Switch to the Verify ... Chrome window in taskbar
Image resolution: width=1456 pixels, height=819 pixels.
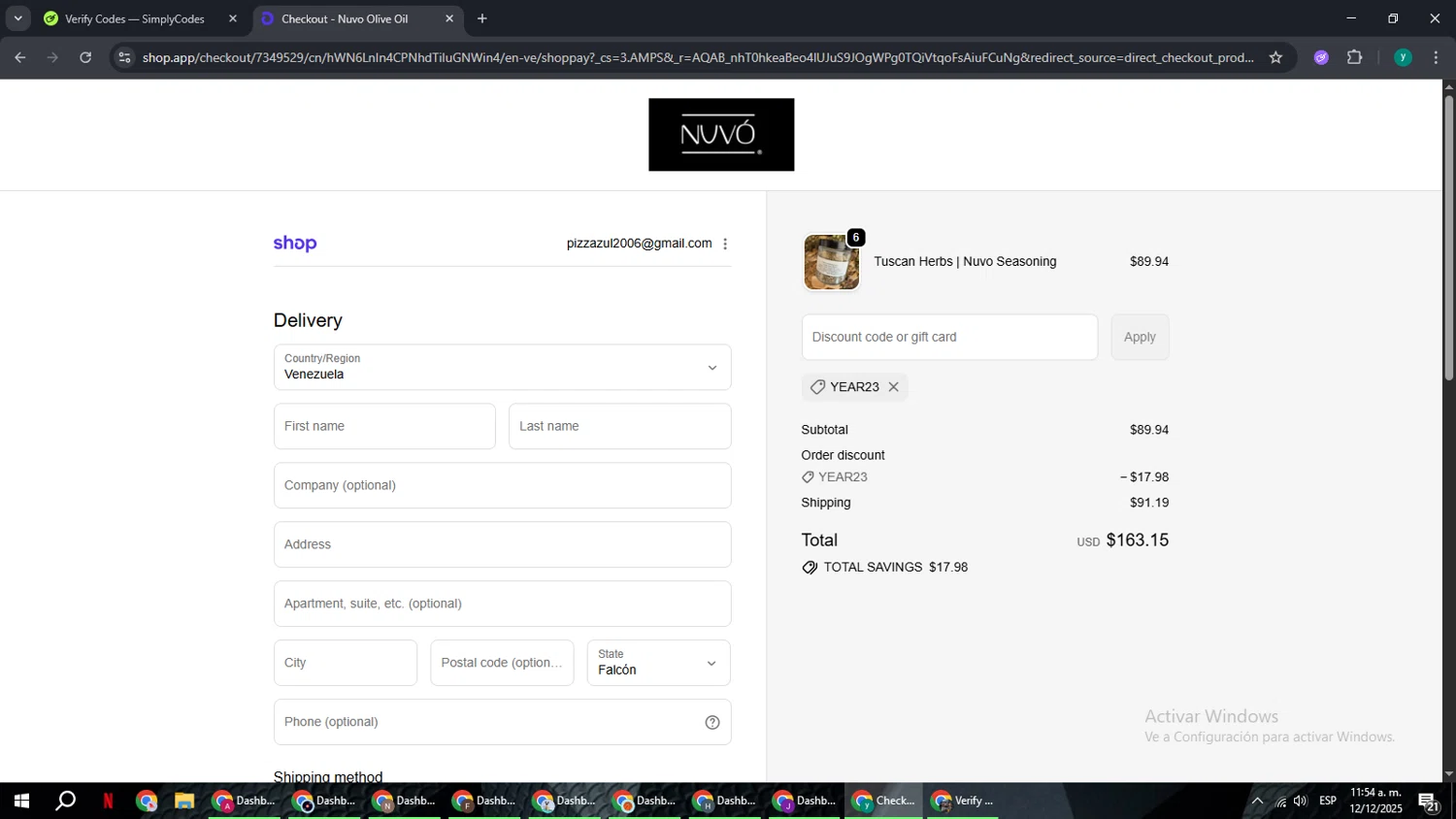pyautogui.click(x=963, y=801)
